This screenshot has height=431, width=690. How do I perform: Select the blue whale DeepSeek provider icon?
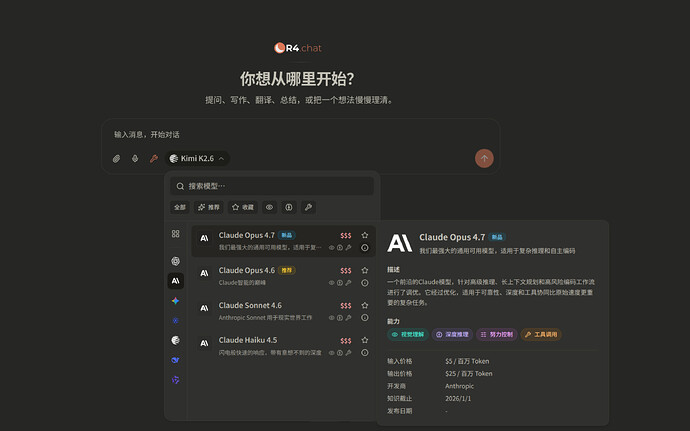click(x=176, y=360)
